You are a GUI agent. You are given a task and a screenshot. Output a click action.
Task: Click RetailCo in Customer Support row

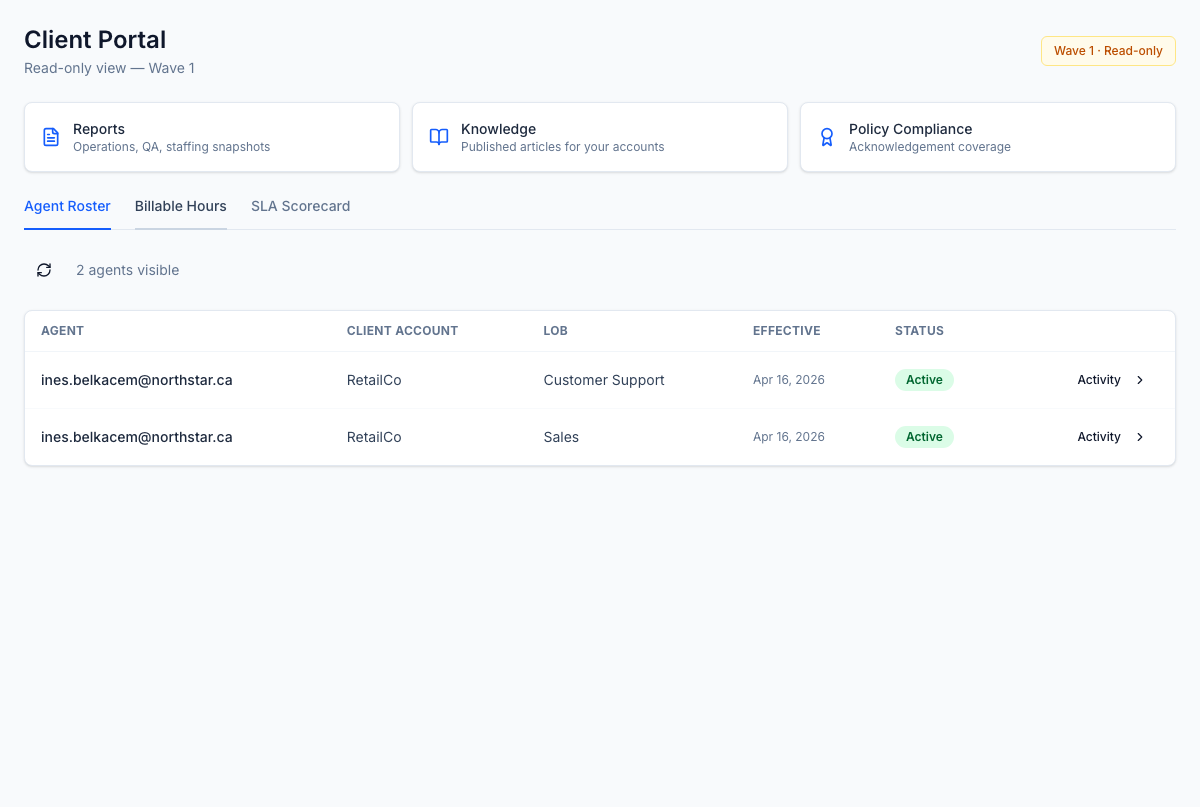tap(374, 380)
